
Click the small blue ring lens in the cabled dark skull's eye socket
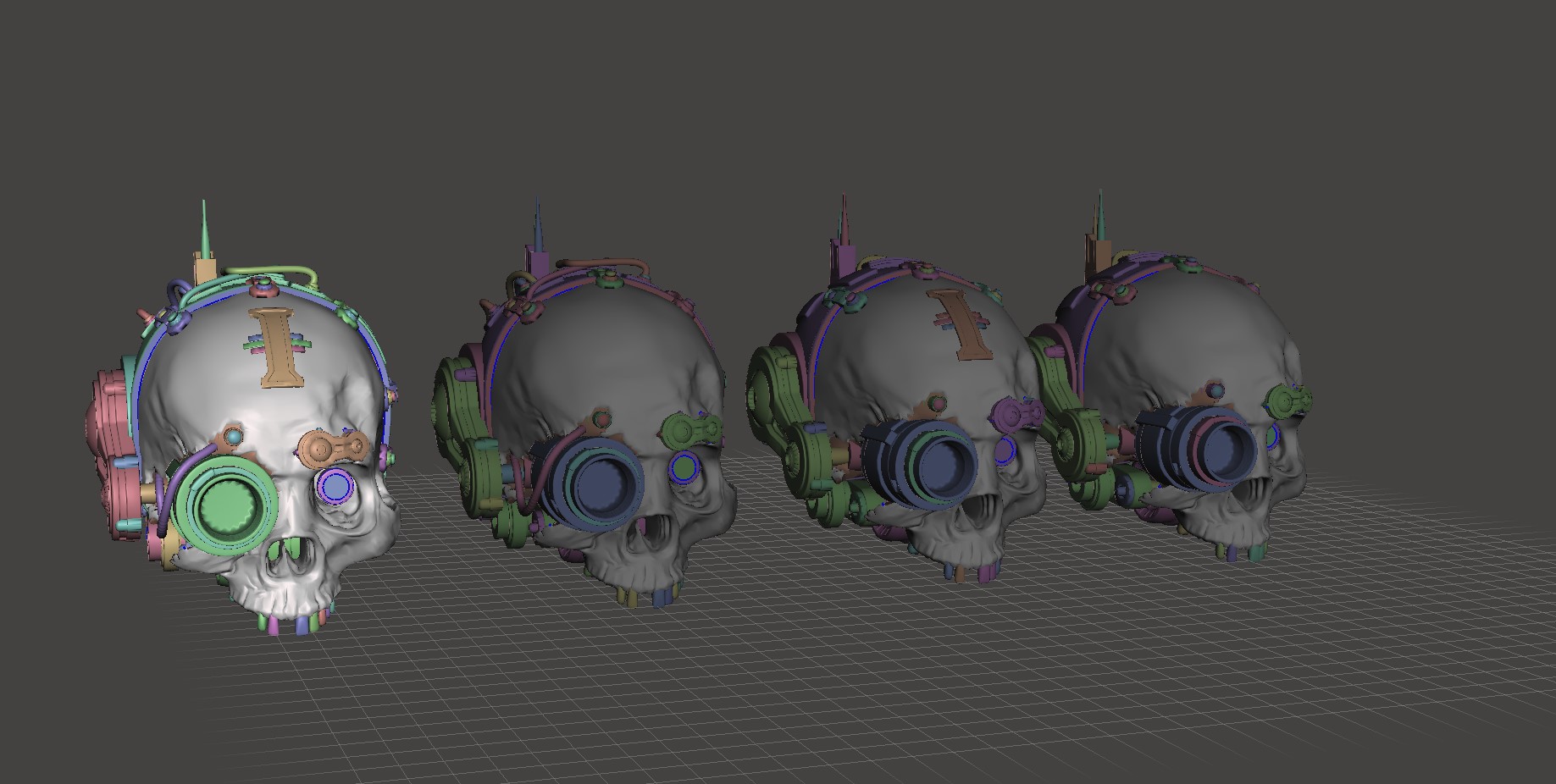683,467
